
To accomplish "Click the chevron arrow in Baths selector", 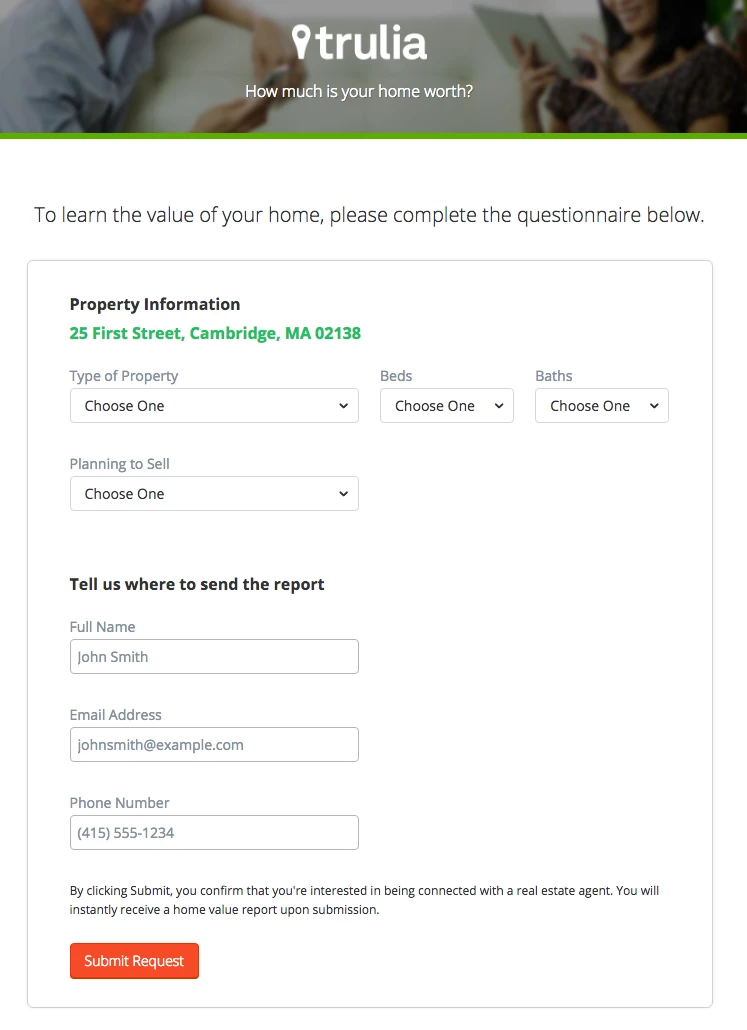I will pos(654,406).
